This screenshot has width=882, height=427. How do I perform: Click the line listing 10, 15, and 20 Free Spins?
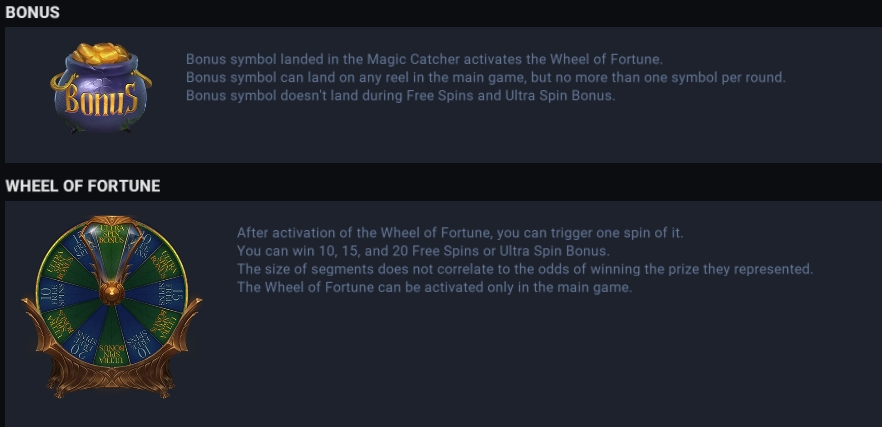pyautogui.click(x=423, y=251)
